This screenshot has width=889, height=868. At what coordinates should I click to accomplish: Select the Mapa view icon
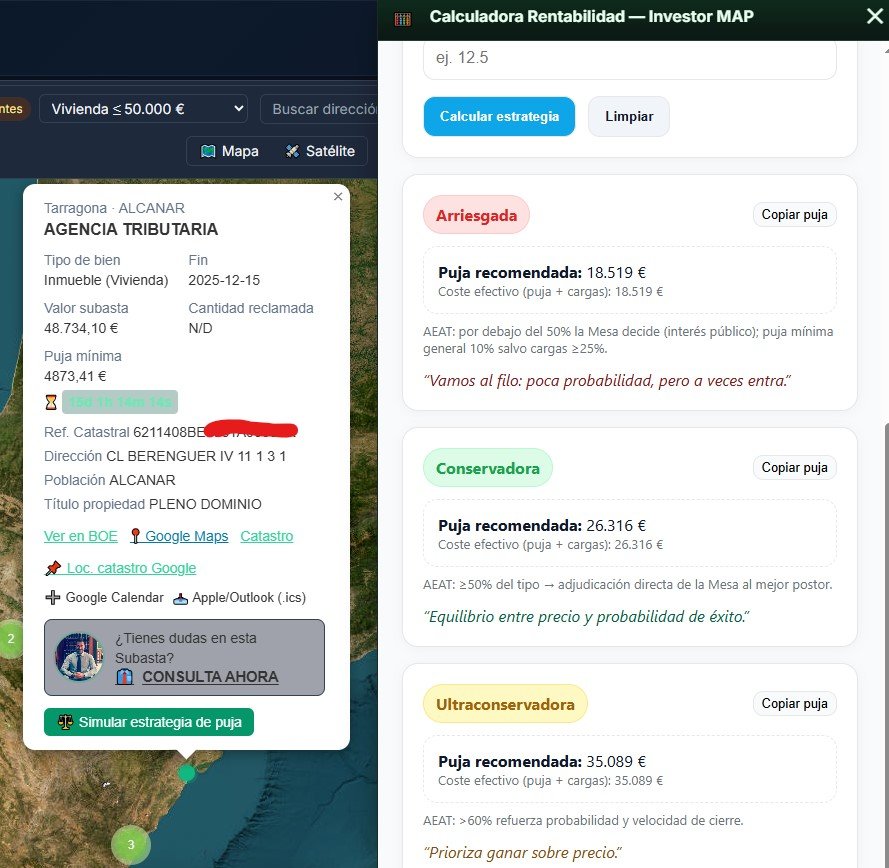pos(210,151)
